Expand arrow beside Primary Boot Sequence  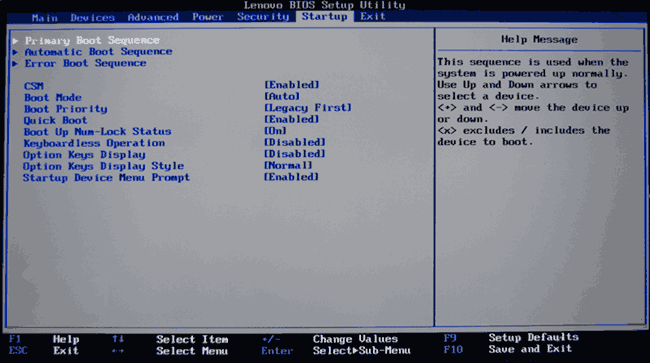[15, 41]
